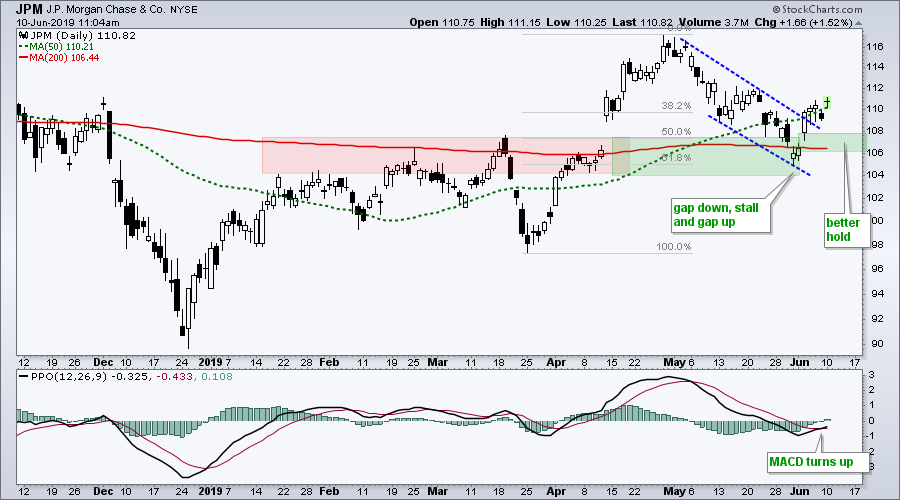
Task: Click the J.P. Morgan Chase & Co. company name
Action: point(106,10)
